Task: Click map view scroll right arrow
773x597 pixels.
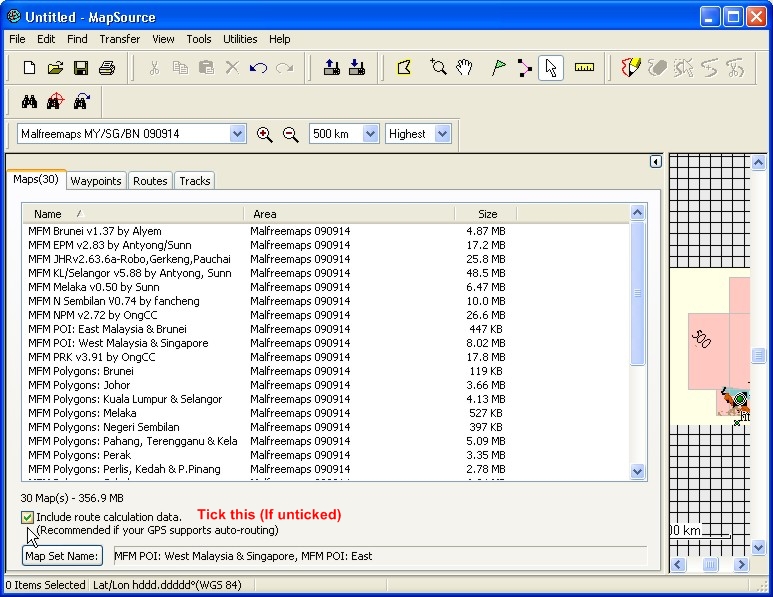Action: coord(741,564)
